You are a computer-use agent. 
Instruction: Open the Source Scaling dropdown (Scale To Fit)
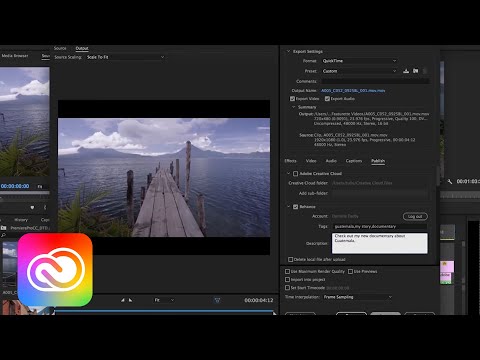tap(125, 57)
